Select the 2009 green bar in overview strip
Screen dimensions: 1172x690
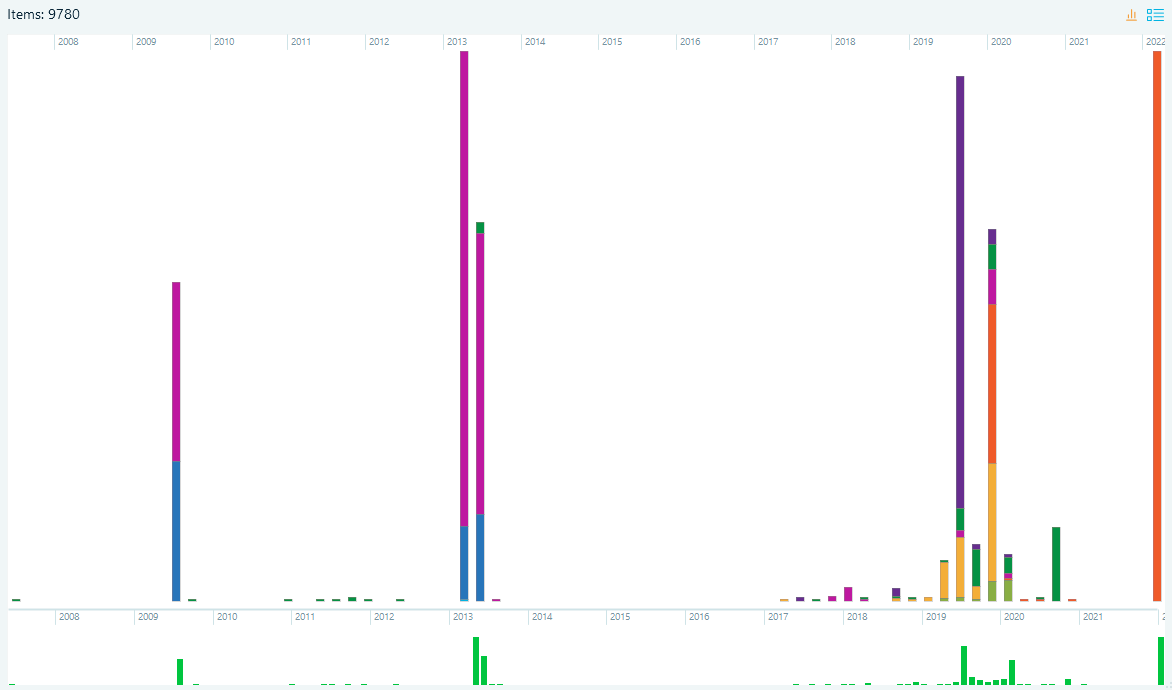click(x=180, y=671)
